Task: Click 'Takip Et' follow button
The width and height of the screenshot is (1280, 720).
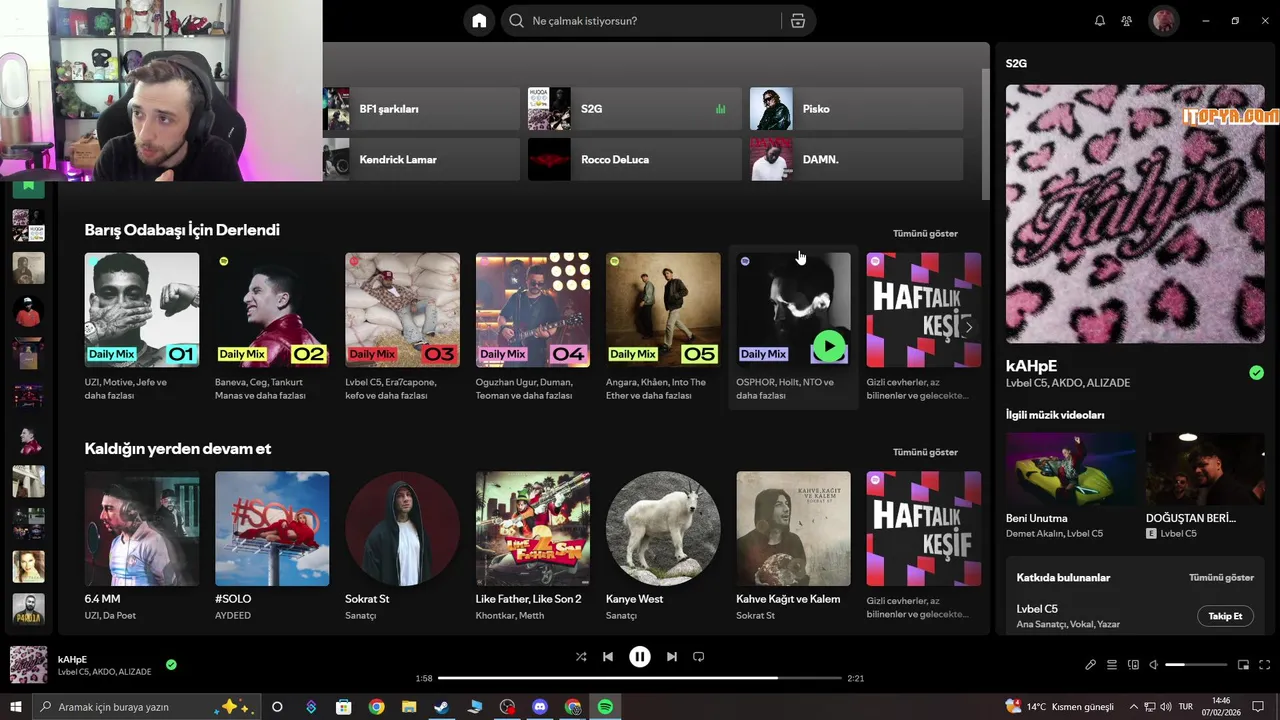Action: 1225,616
